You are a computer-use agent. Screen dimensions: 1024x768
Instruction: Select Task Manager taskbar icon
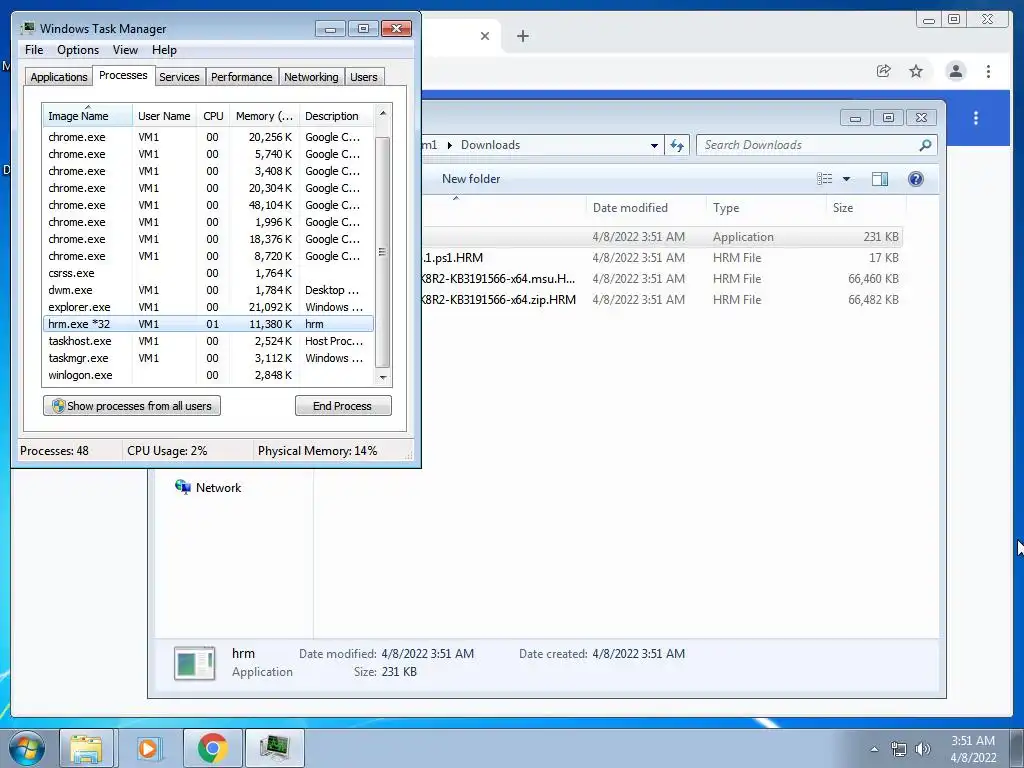click(x=274, y=748)
